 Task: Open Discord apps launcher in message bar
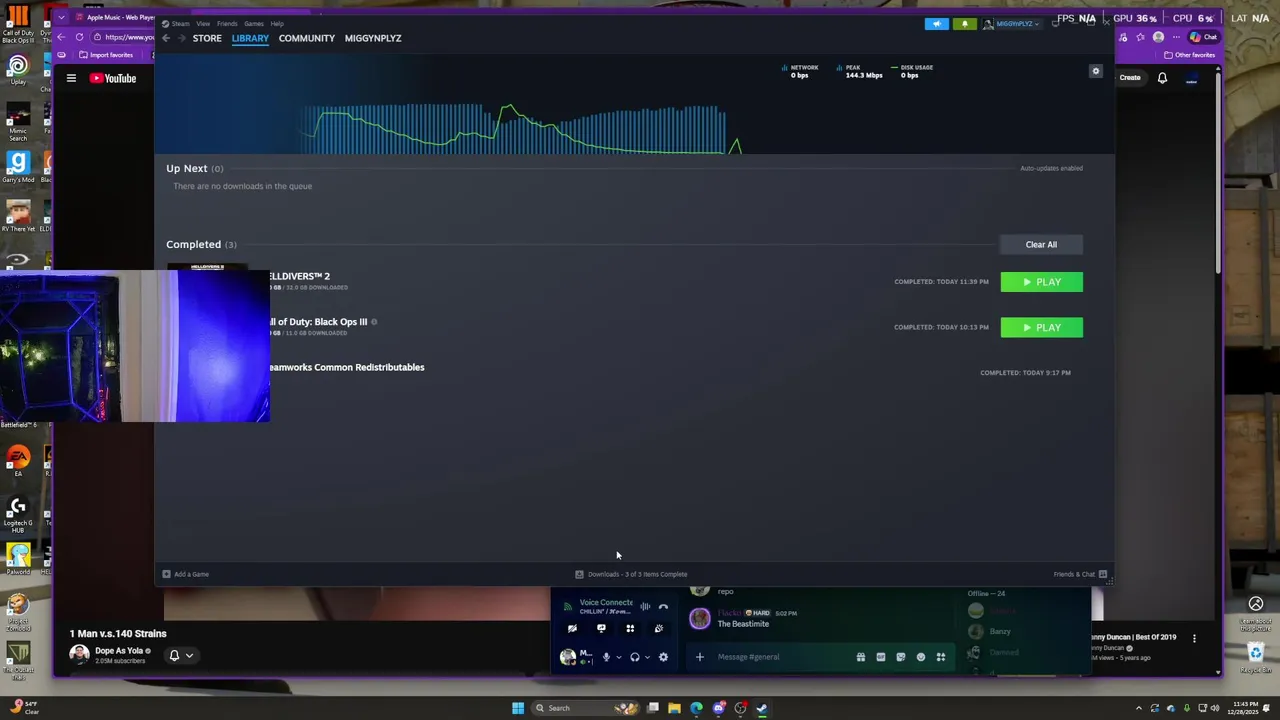941,657
